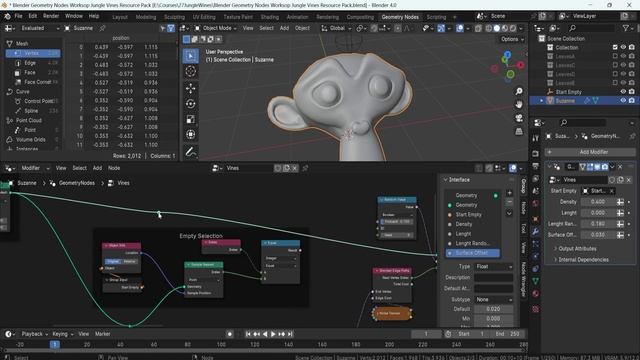The width and height of the screenshot is (640, 360).
Task: Open the Object Data green triangle tab
Action: click(x=536, y=281)
